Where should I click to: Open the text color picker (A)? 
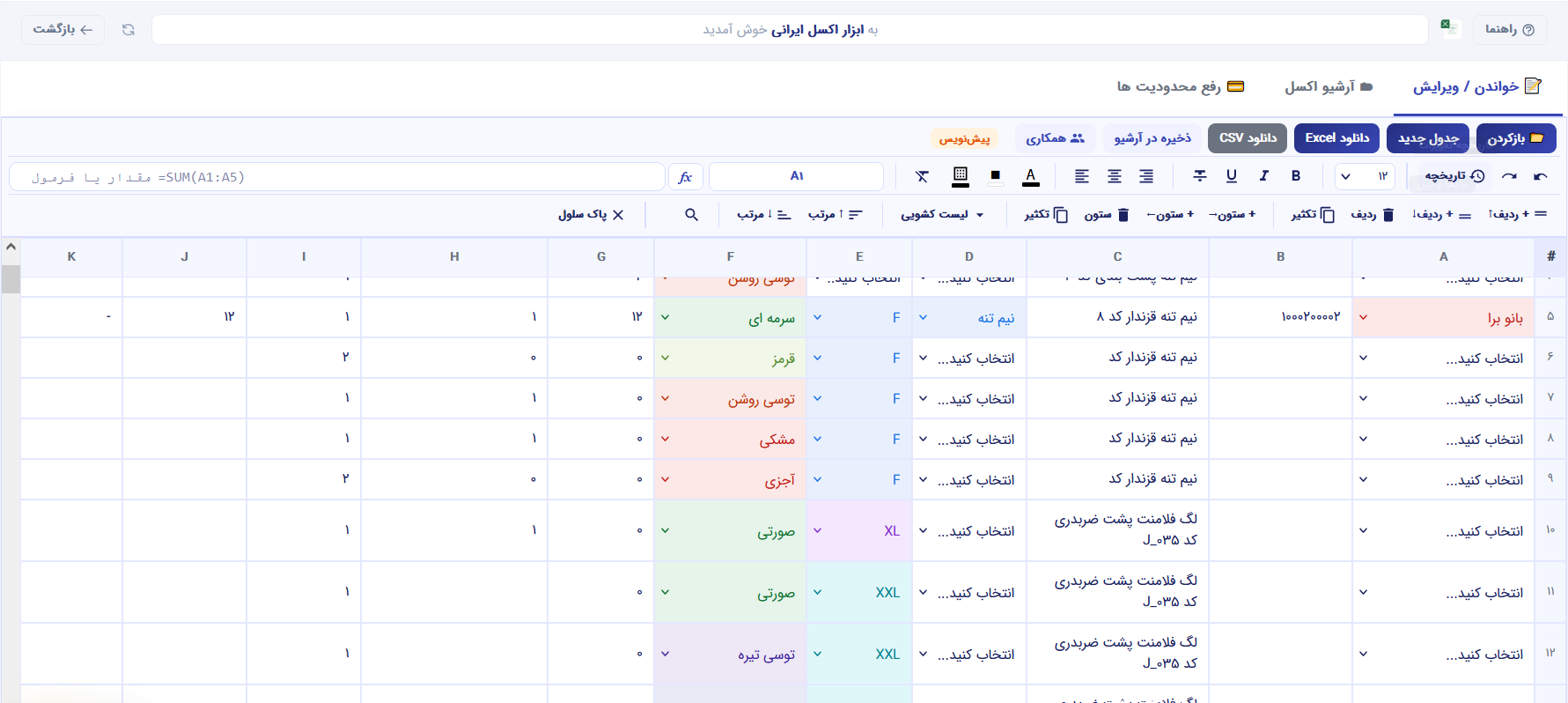tap(1031, 176)
